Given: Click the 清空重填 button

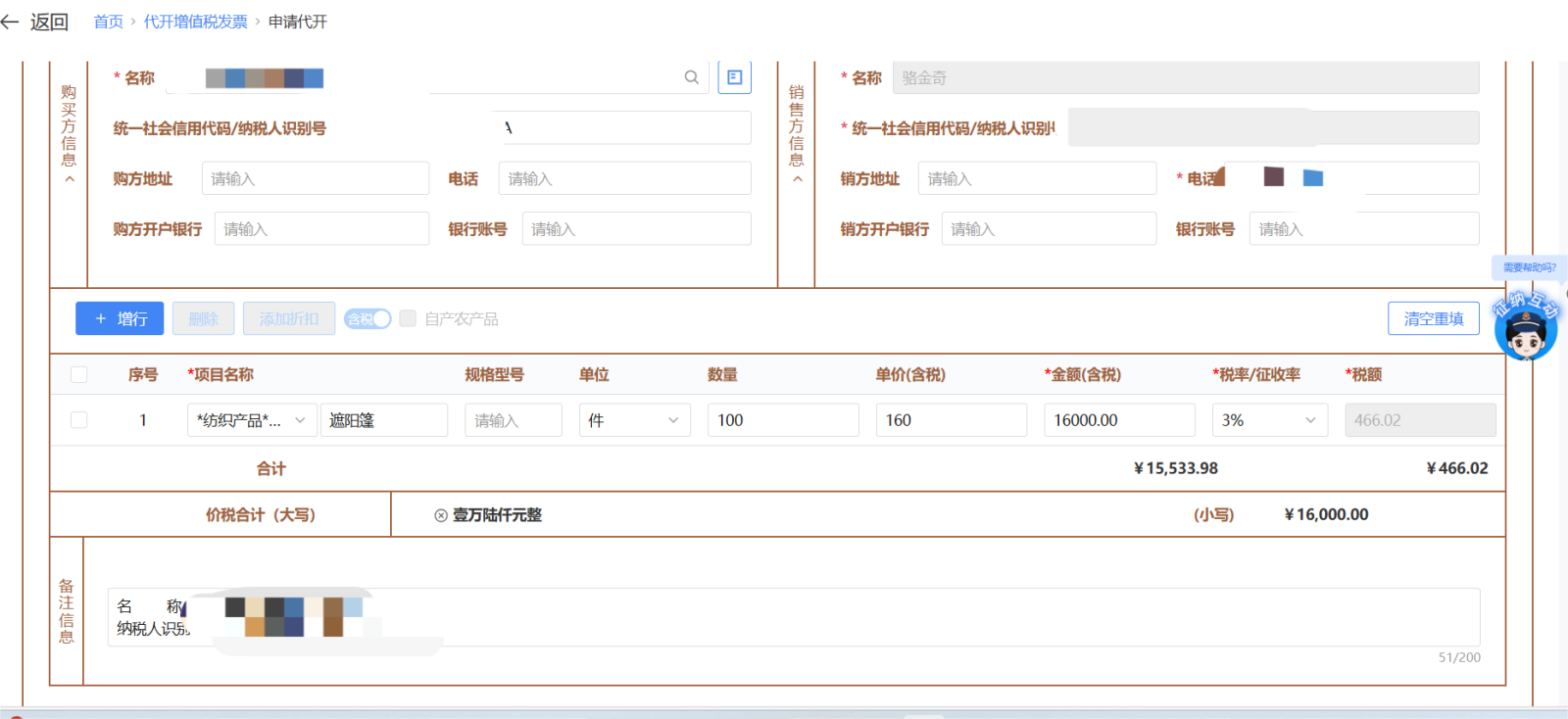Looking at the screenshot, I should [1434, 318].
